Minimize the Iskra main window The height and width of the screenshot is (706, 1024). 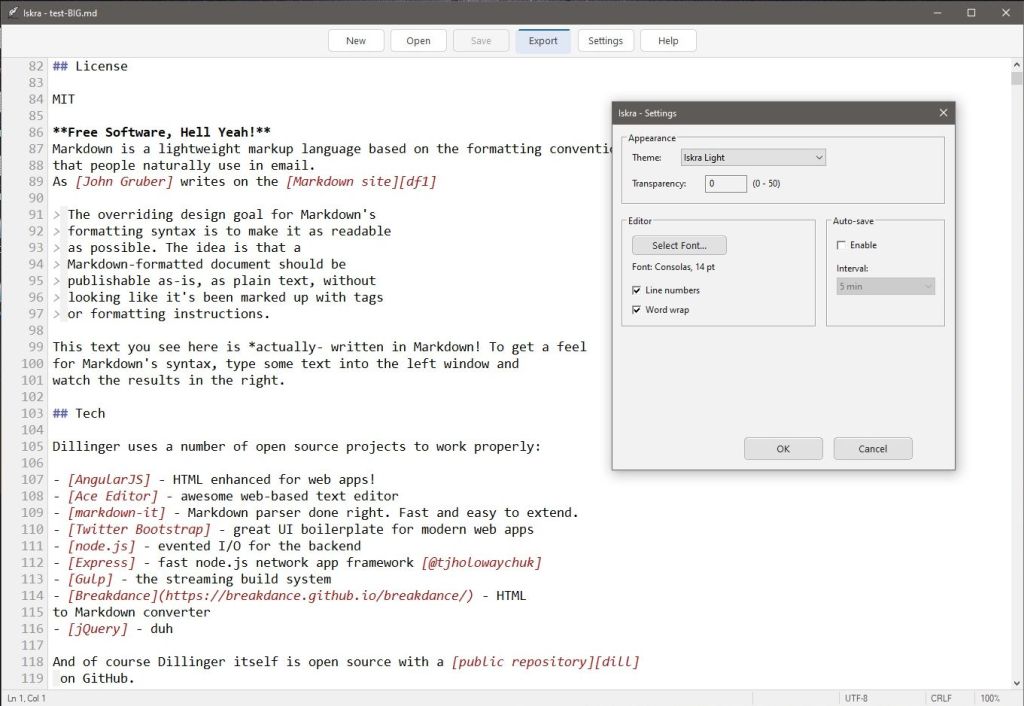click(x=939, y=13)
